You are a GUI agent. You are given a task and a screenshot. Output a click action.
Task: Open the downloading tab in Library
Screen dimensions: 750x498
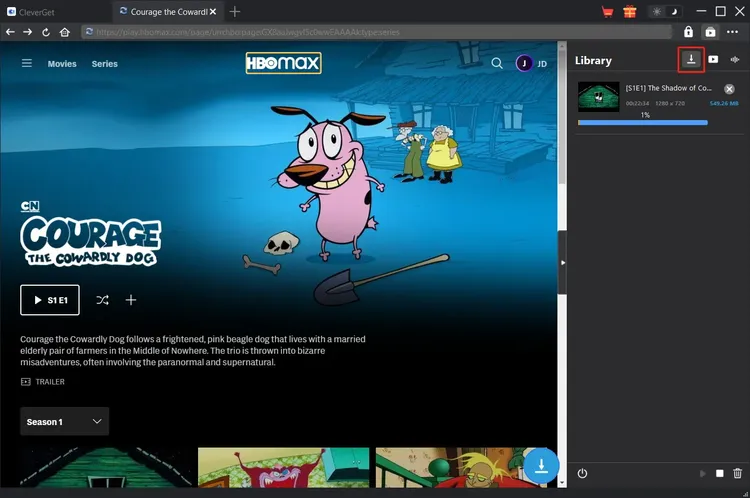[x=690, y=60]
